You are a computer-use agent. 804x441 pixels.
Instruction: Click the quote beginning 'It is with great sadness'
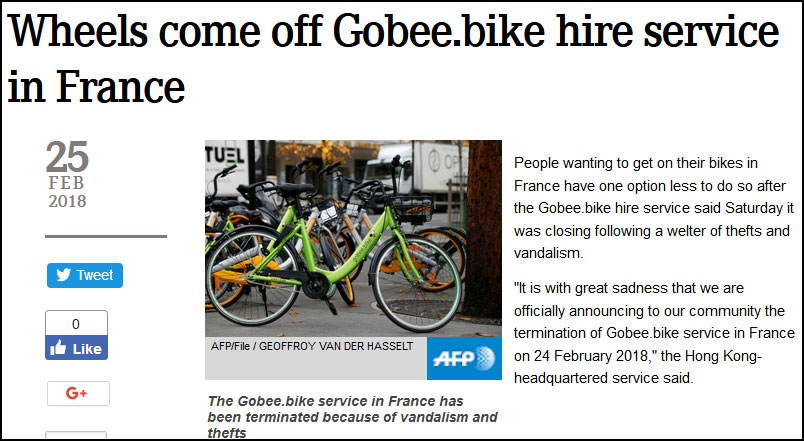pyautogui.click(x=654, y=333)
